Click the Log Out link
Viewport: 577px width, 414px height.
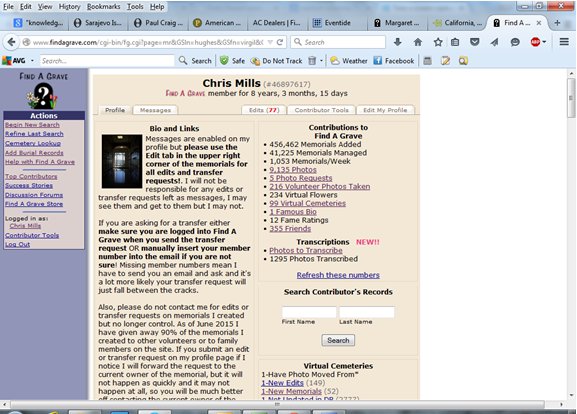(17, 244)
